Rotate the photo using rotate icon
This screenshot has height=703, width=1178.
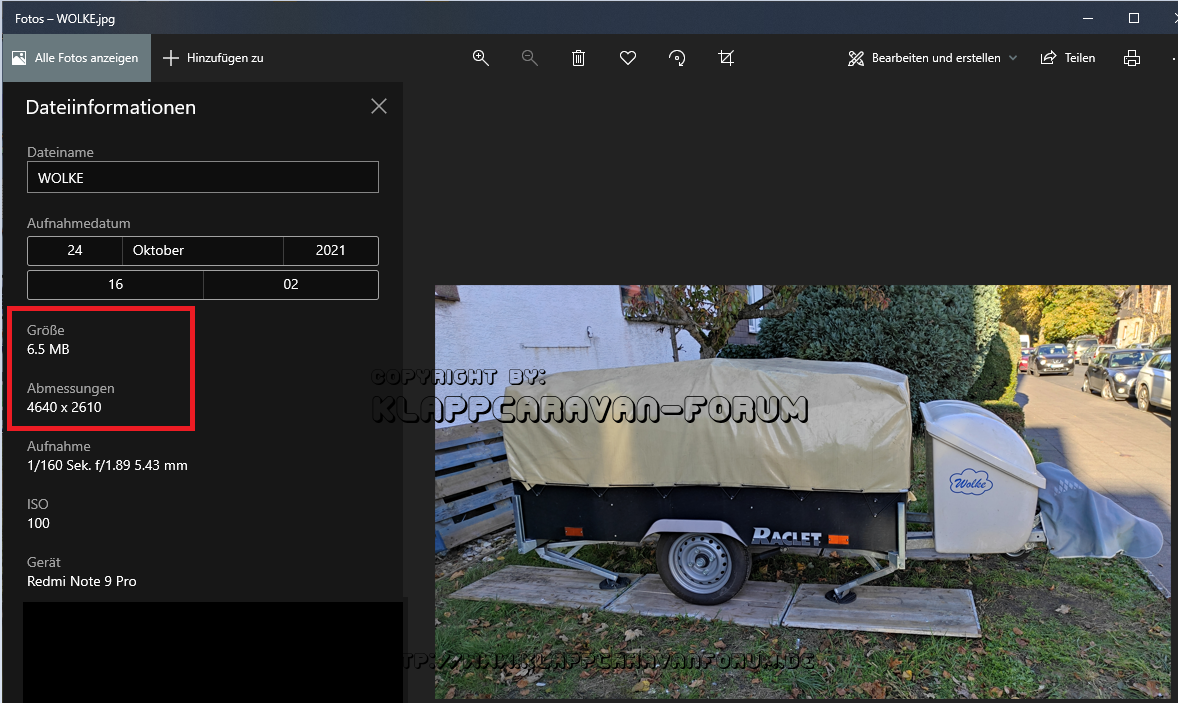coord(677,58)
